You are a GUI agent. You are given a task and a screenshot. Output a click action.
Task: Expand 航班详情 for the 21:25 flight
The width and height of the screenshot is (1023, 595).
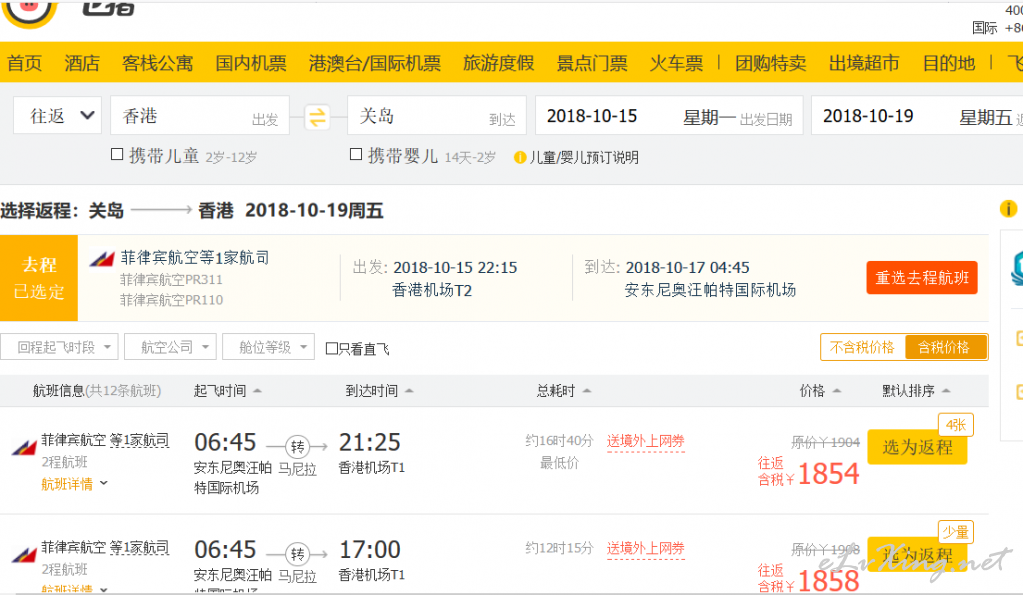pyautogui.click(x=74, y=484)
